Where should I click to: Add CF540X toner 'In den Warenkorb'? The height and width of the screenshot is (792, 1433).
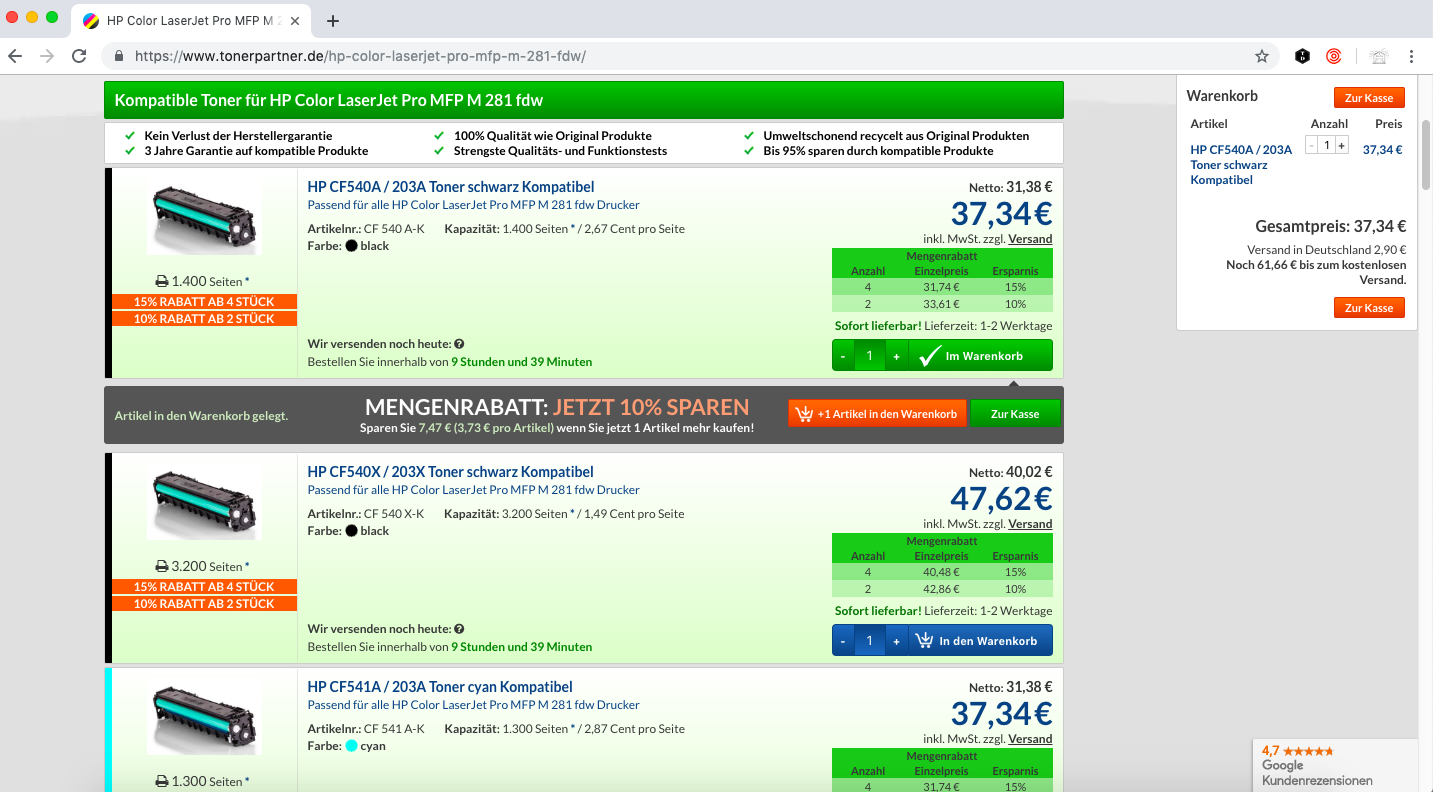tap(980, 641)
